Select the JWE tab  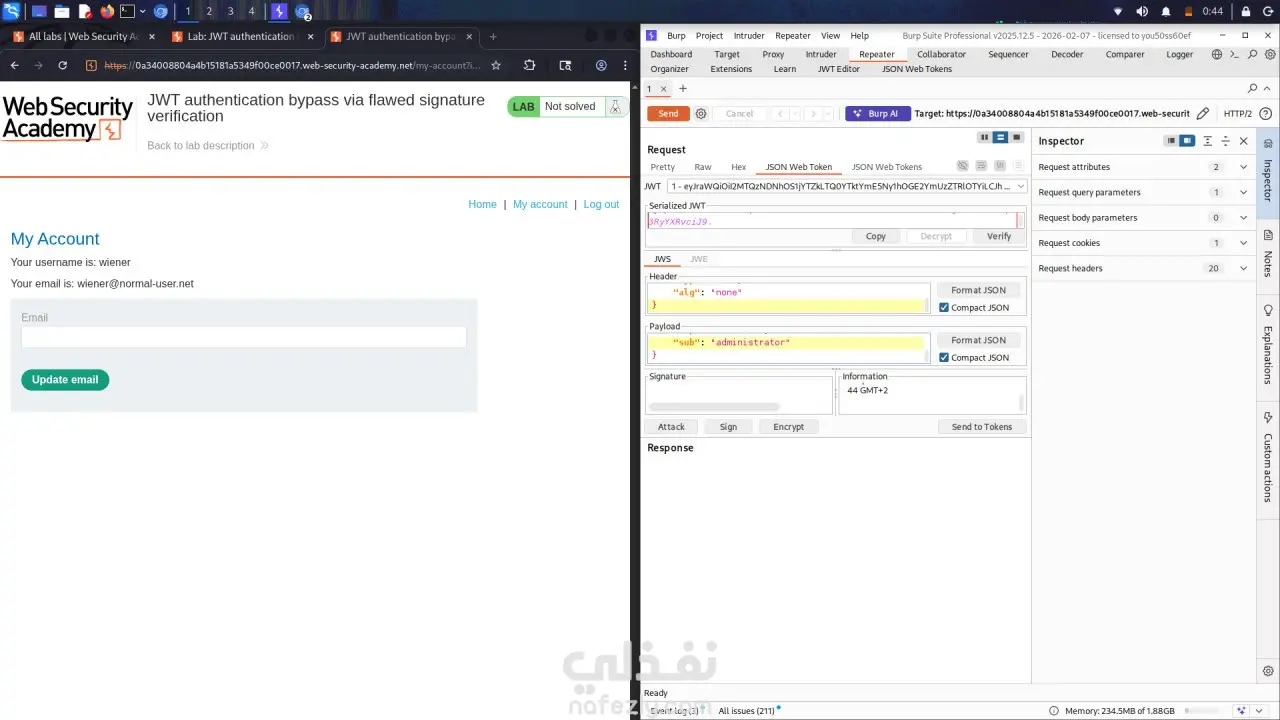[699, 259]
